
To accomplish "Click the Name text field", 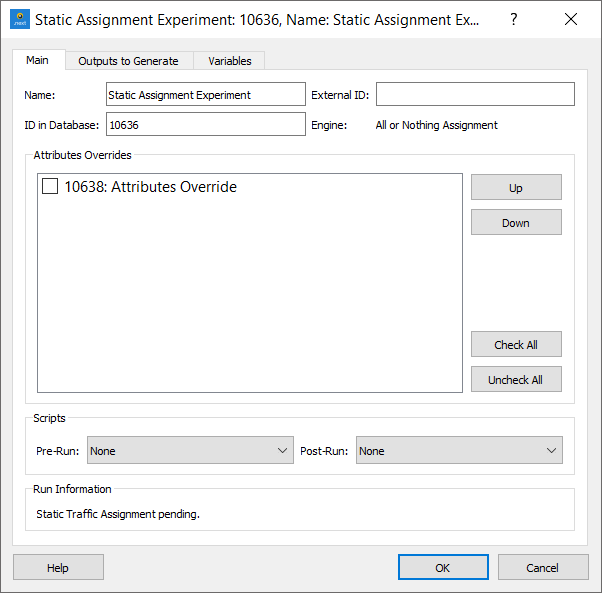I will click(x=205, y=94).
